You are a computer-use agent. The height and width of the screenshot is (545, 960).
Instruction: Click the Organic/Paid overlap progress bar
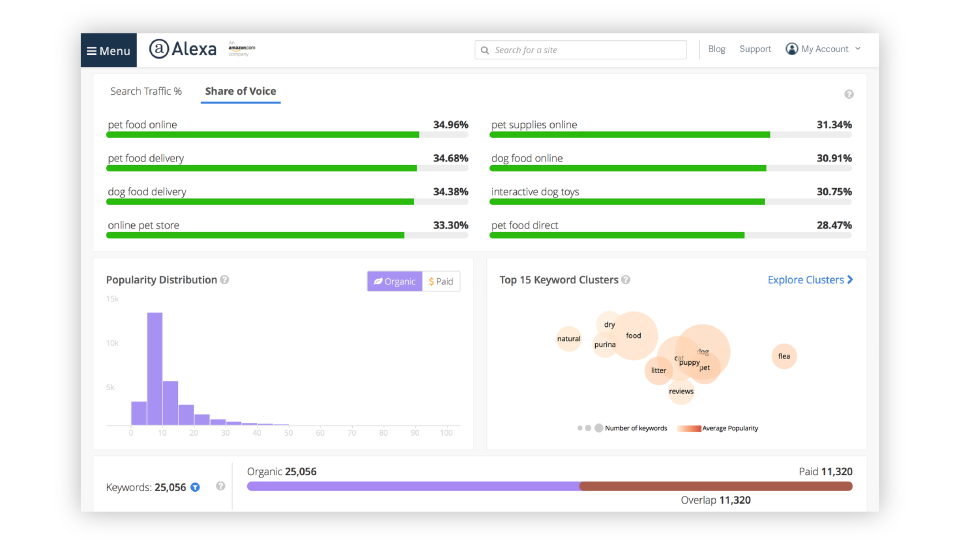[x=549, y=486]
